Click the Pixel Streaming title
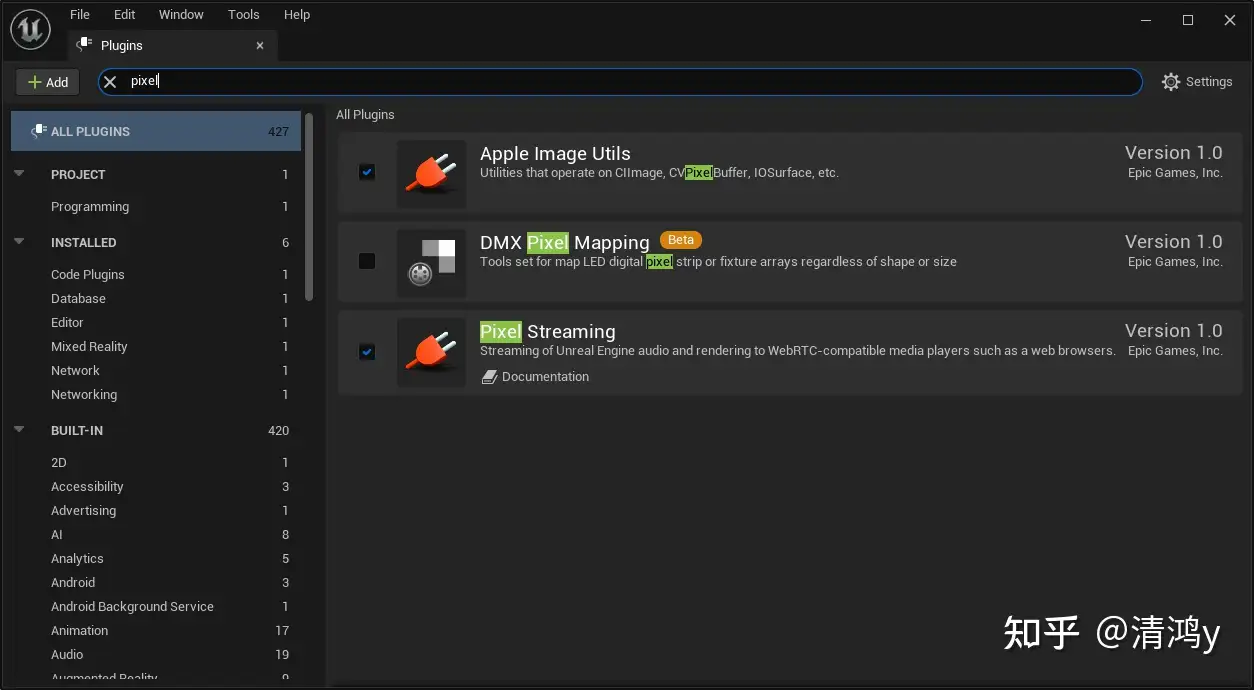The height and width of the screenshot is (690, 1254). tap(548, 331)
